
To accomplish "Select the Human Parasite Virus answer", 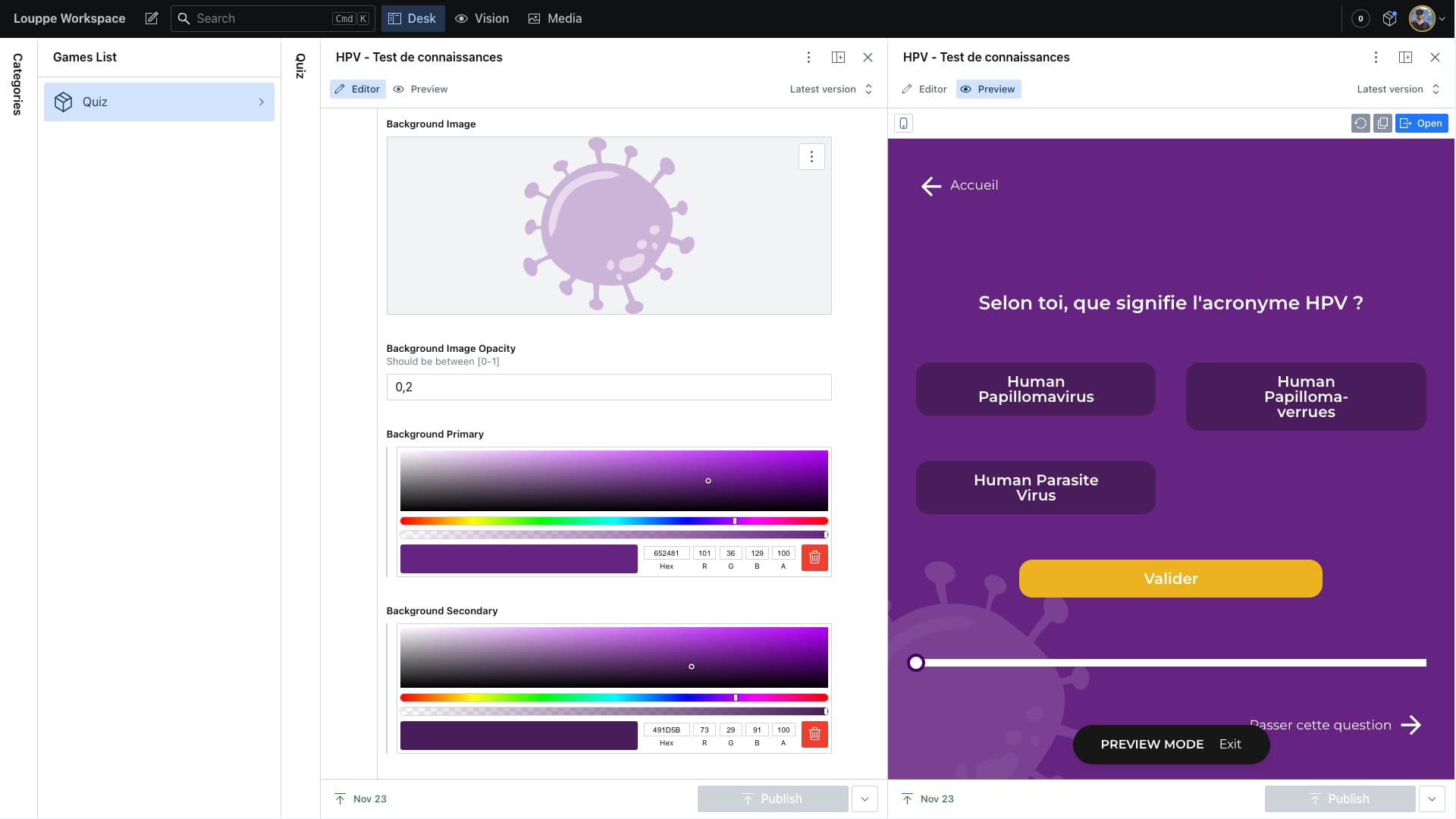I will 1036,488.
